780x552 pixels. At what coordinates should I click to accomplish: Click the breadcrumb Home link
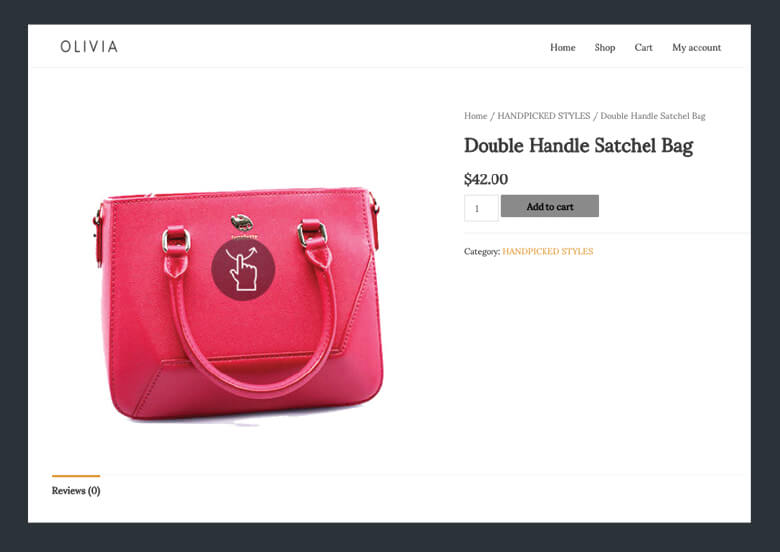point(476,116)
